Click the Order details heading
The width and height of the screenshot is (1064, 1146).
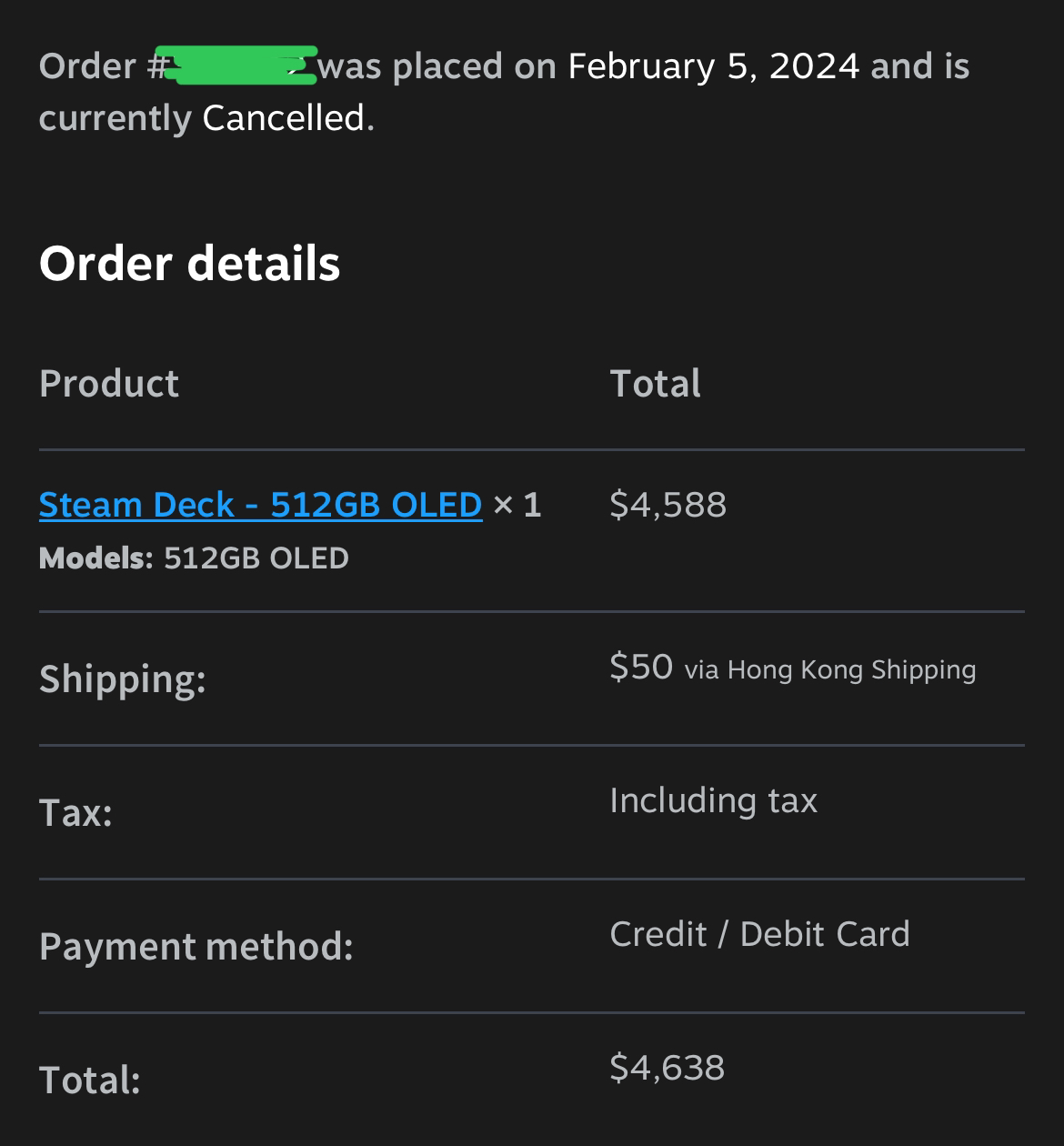tap(189, 263)
